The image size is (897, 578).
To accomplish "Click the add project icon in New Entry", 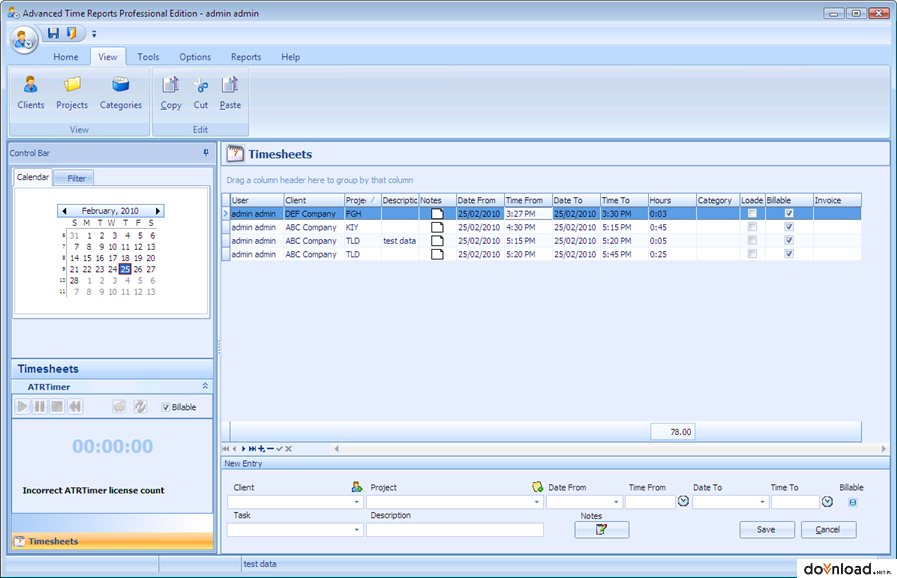I will tap(537, 487).
